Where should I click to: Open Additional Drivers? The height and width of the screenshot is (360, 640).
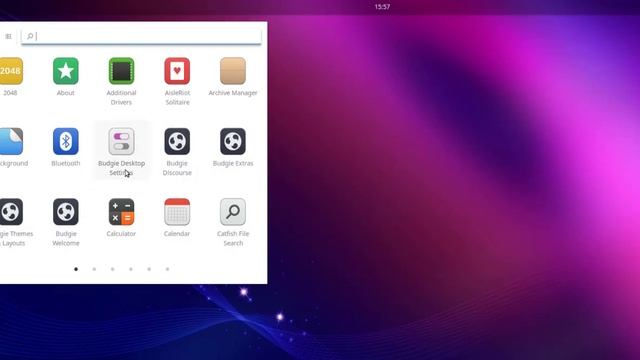coord(121,71)
